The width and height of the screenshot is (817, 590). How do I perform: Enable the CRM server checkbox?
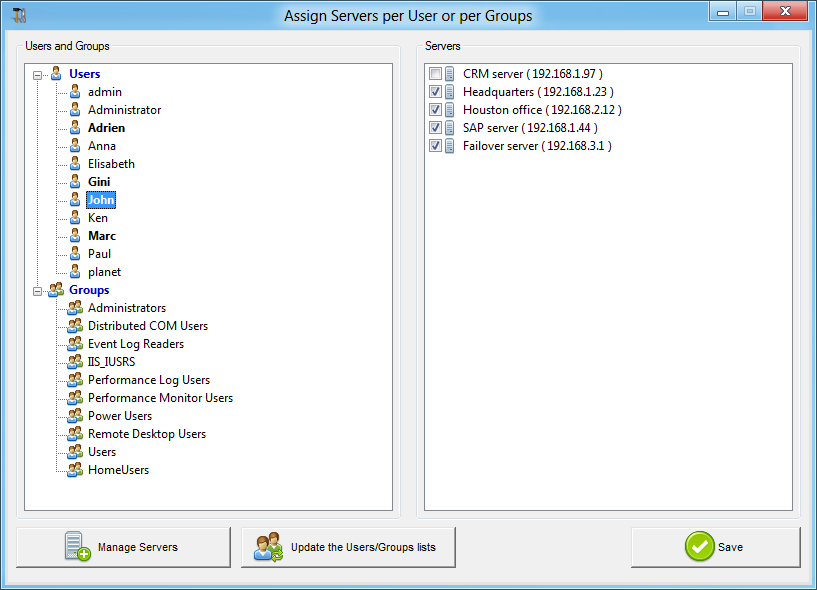click(436, 73)
